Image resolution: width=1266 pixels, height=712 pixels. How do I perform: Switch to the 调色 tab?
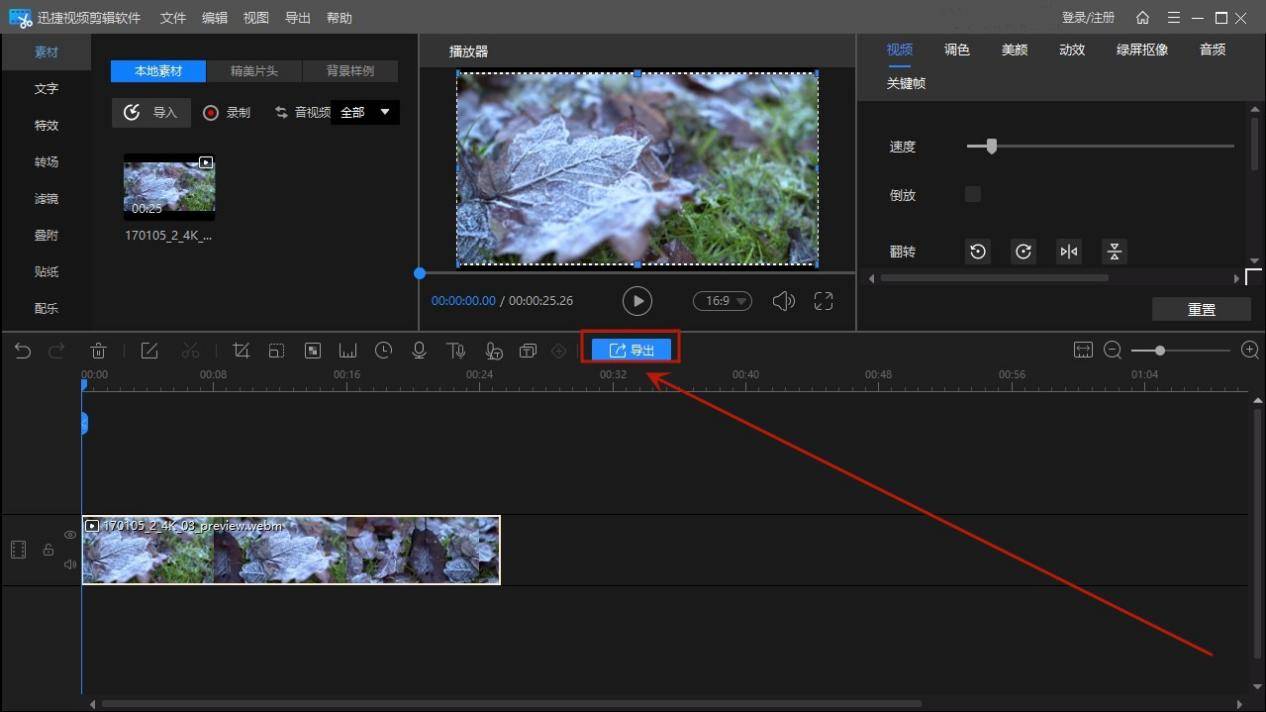(x=957, y=50)
